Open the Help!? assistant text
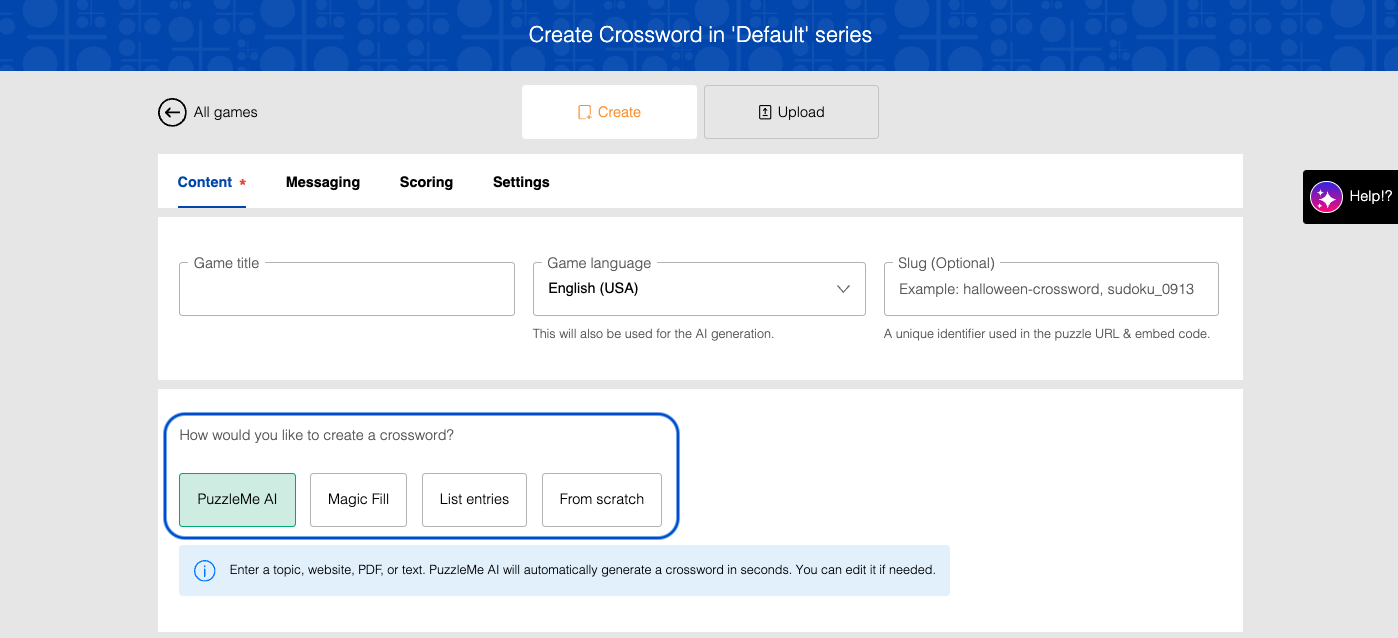1398x638 pixels. tap(1369, 196)
